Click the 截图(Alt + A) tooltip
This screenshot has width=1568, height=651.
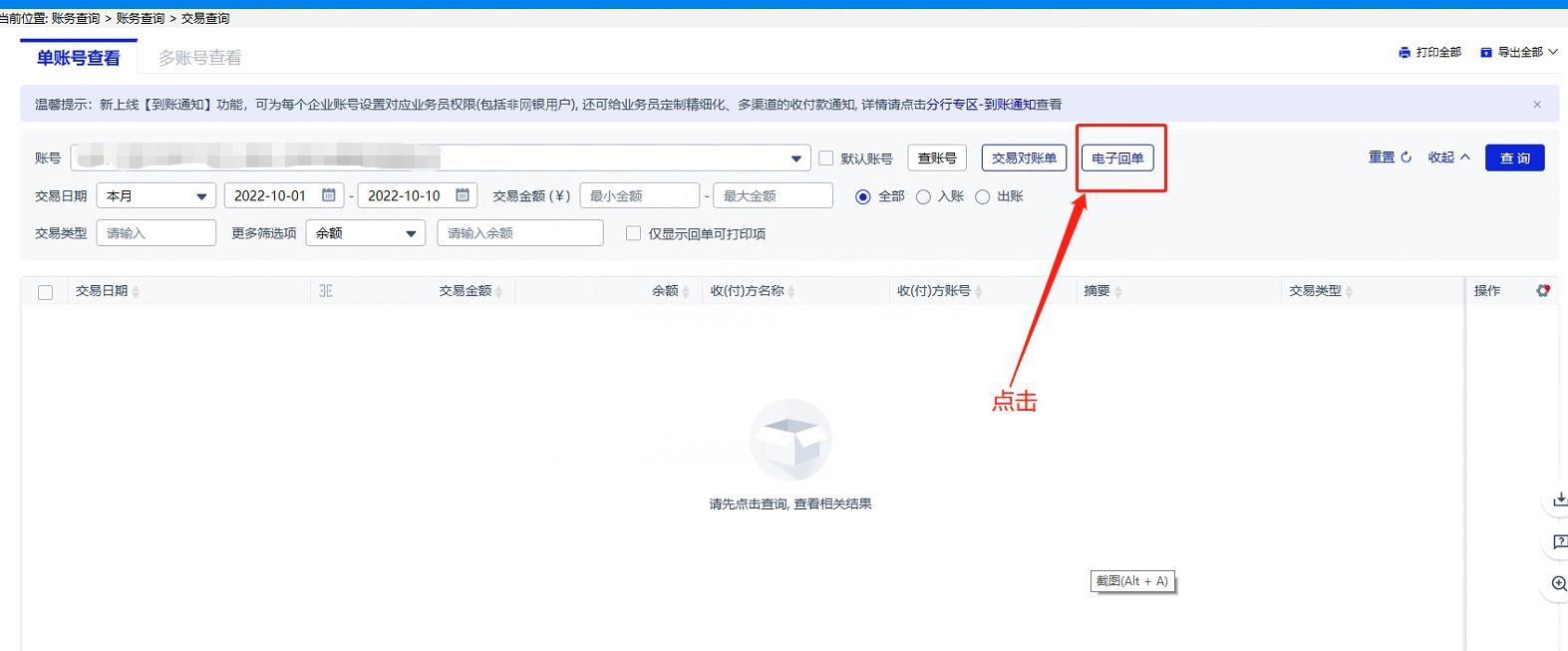(1132, 581)
